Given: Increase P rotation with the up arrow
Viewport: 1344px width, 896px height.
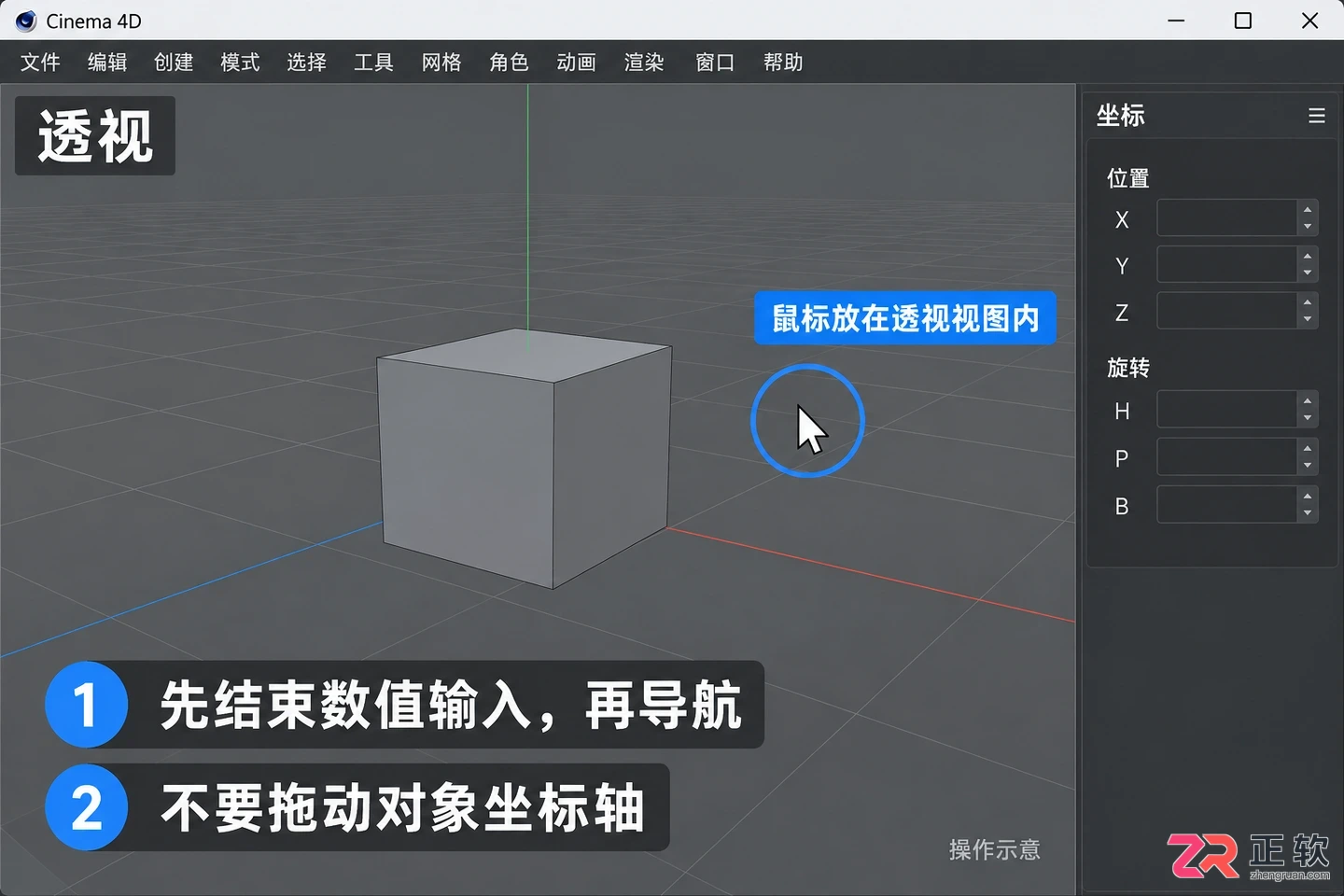Looking at the screenshot, I should tap(1308, 449).
